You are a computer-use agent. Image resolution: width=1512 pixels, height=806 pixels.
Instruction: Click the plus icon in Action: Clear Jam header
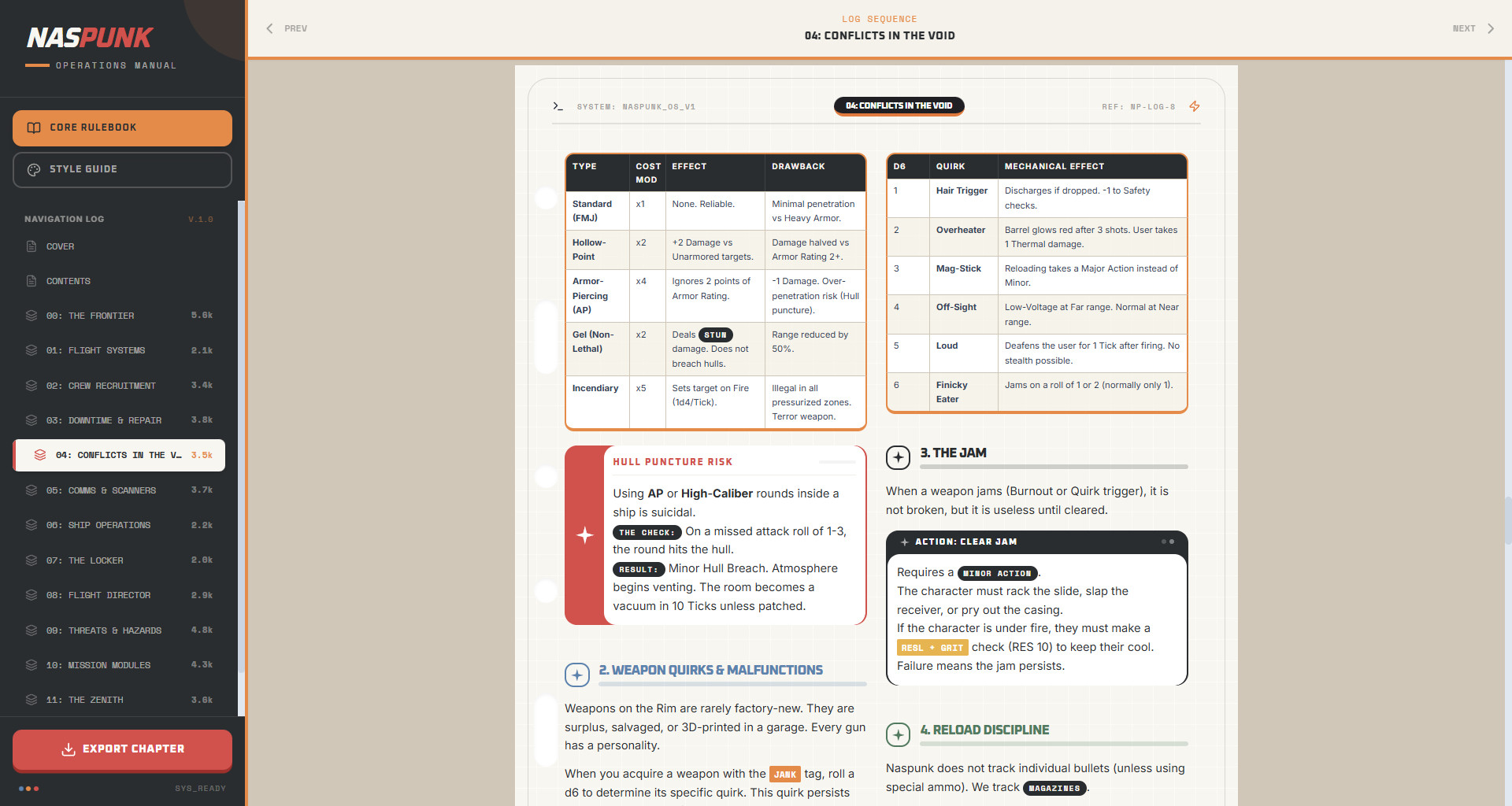click(x=905, y=542)
